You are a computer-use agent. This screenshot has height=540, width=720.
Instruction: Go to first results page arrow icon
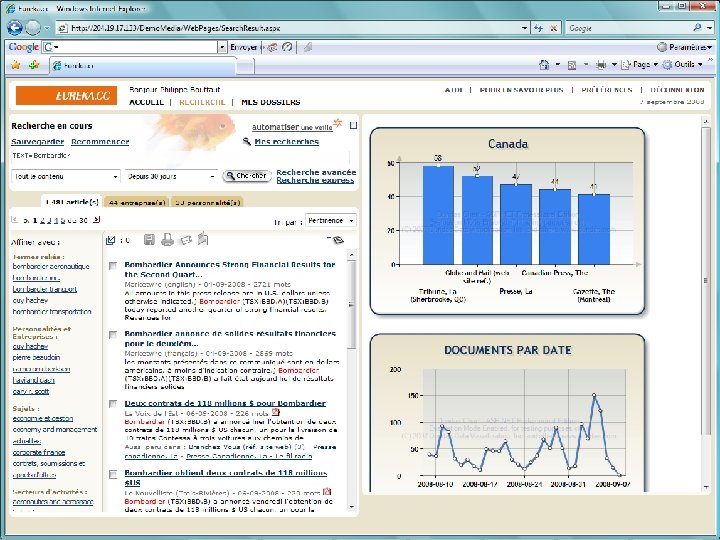click(15, 219)
